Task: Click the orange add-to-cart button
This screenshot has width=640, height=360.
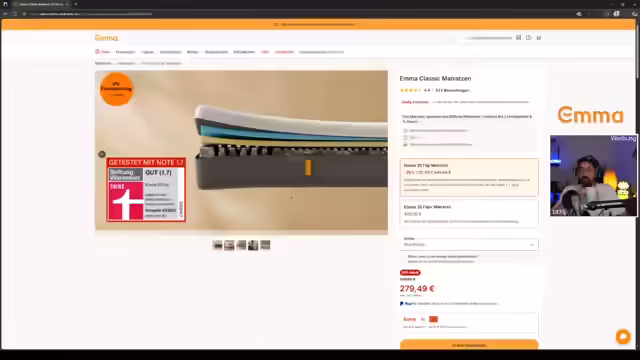Action: click(469, 344)
